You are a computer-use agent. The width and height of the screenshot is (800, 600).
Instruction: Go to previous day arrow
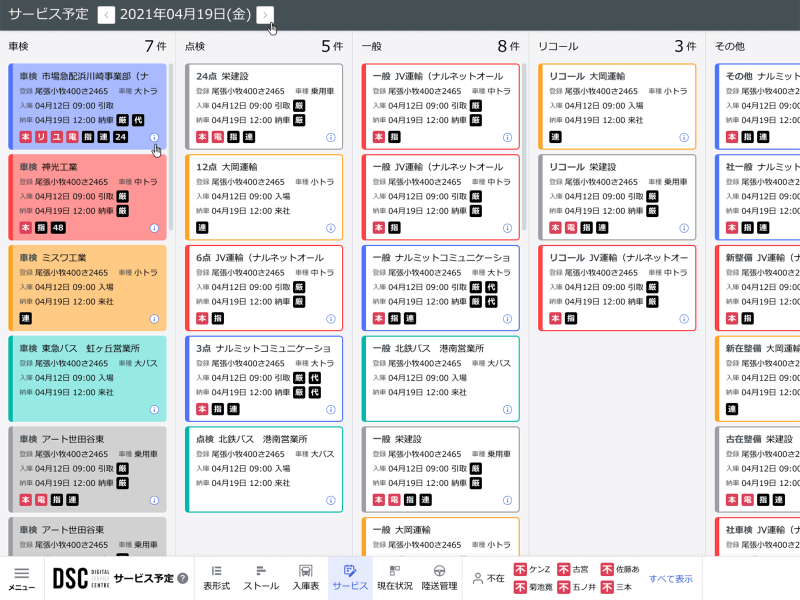pos(107,15)
